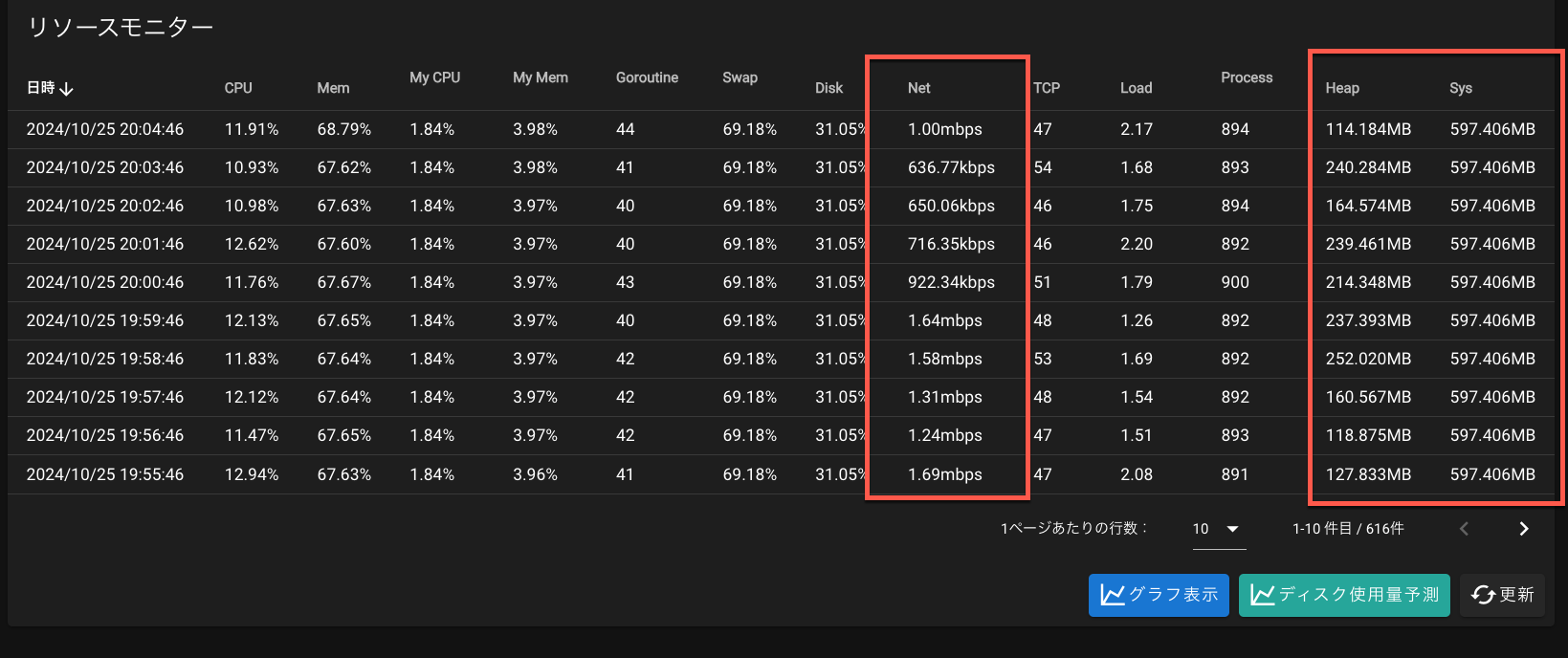Go to the next page arrow
The width and height of the screenshot is (1568, 658).
1524,529
